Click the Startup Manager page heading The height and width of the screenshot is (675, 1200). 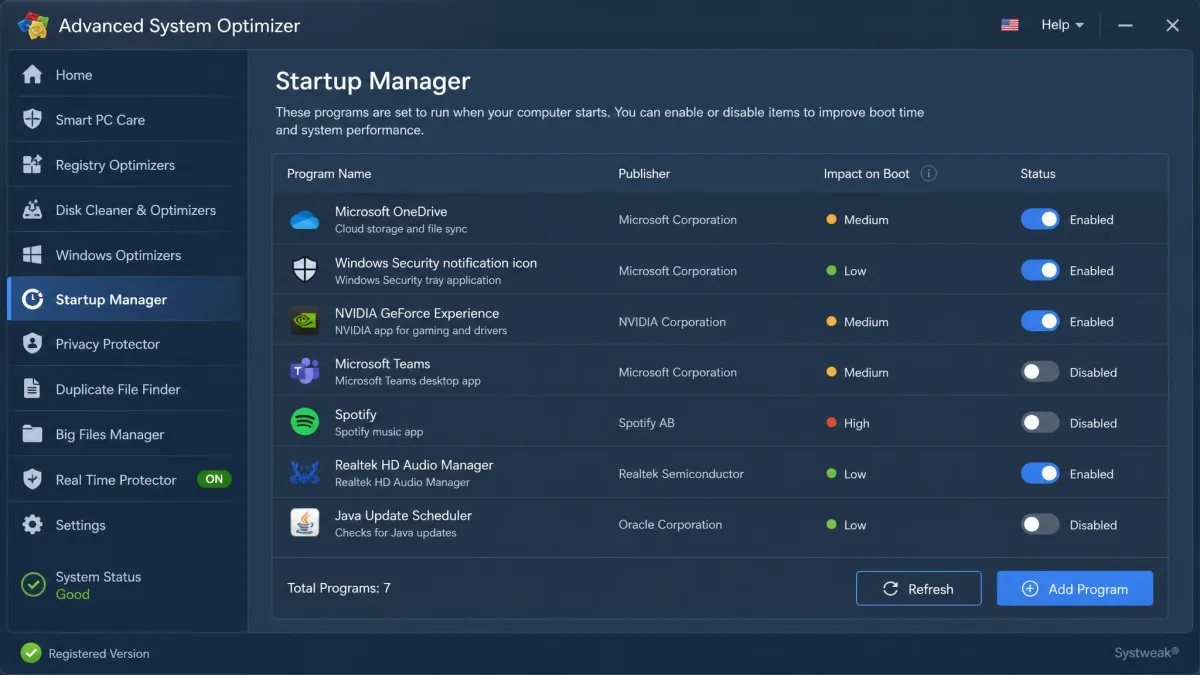(x=373, y=81)
